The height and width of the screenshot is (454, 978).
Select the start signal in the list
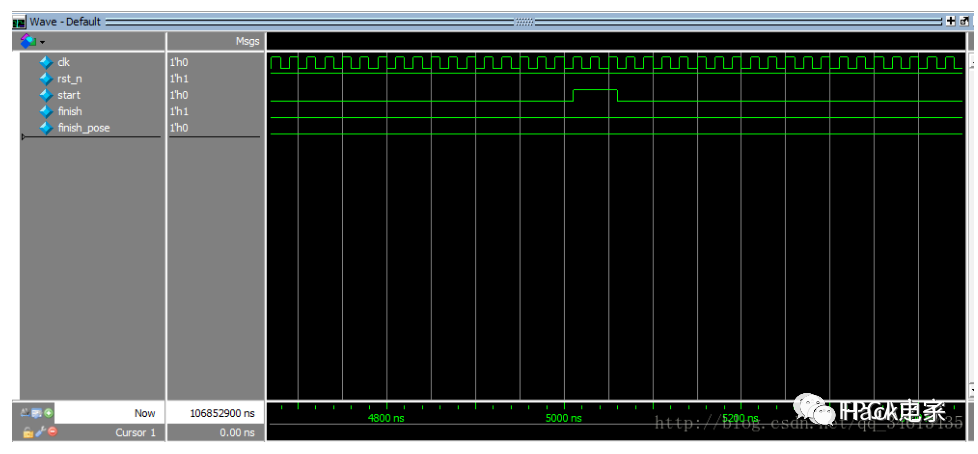click(x=68, y=95)
